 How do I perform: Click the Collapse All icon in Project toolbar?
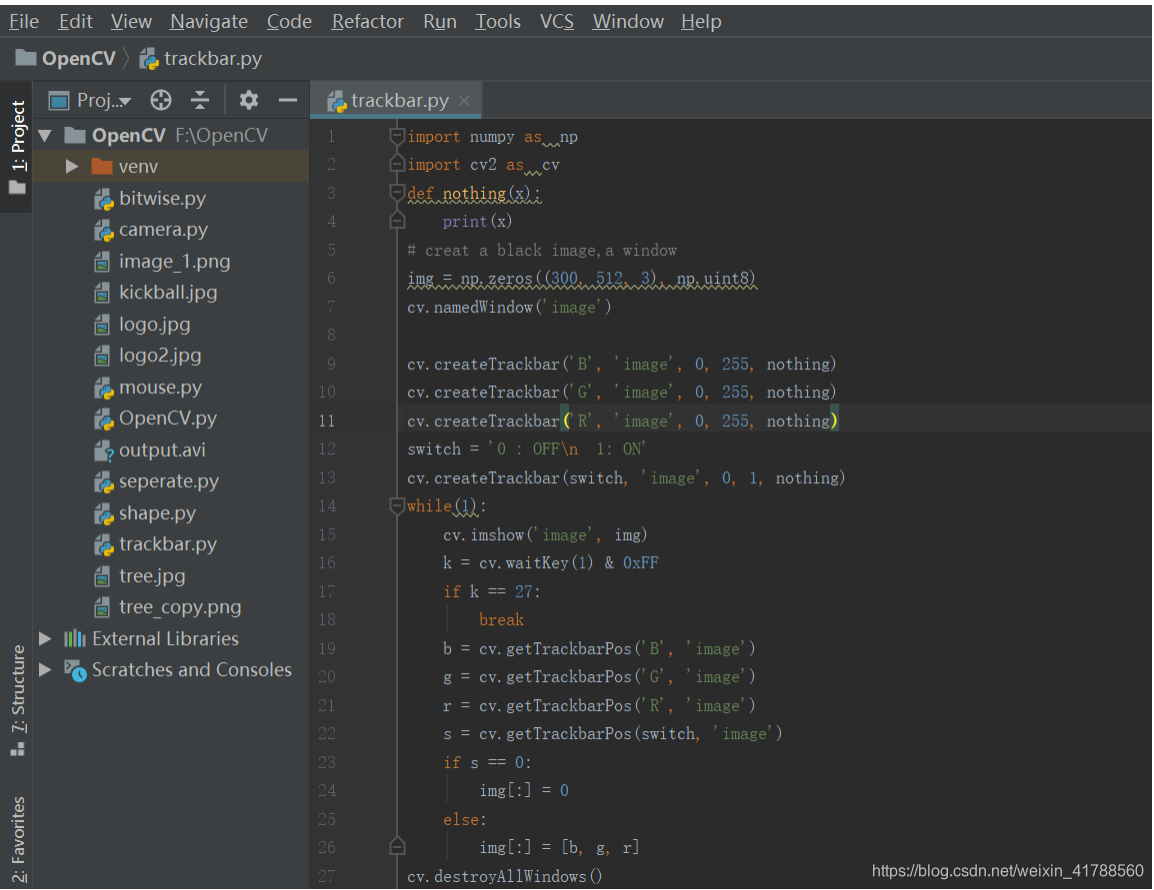200,100
